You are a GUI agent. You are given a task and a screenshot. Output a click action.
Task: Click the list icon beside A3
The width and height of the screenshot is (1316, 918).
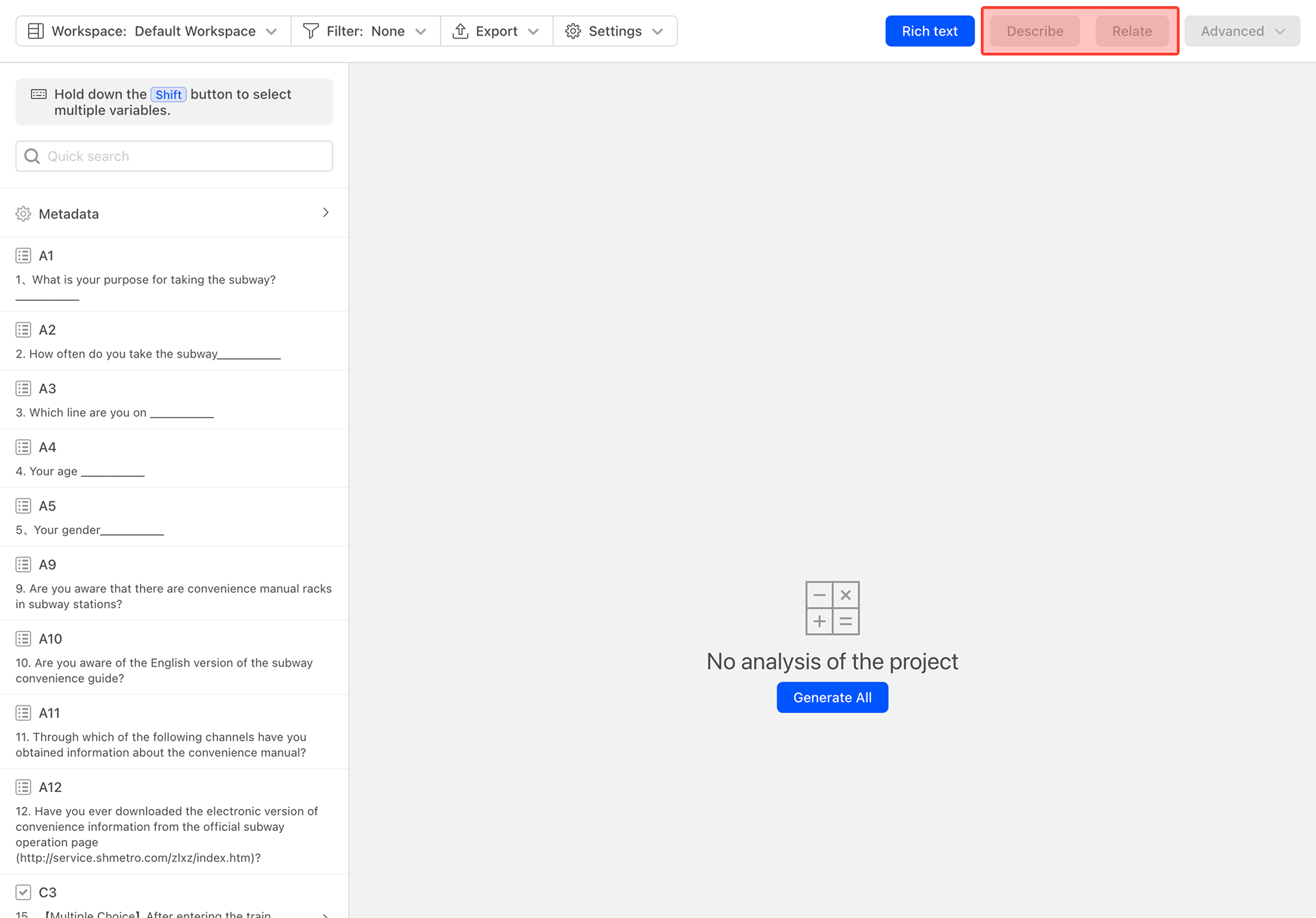pyautogui.click(x=23, y=388)
